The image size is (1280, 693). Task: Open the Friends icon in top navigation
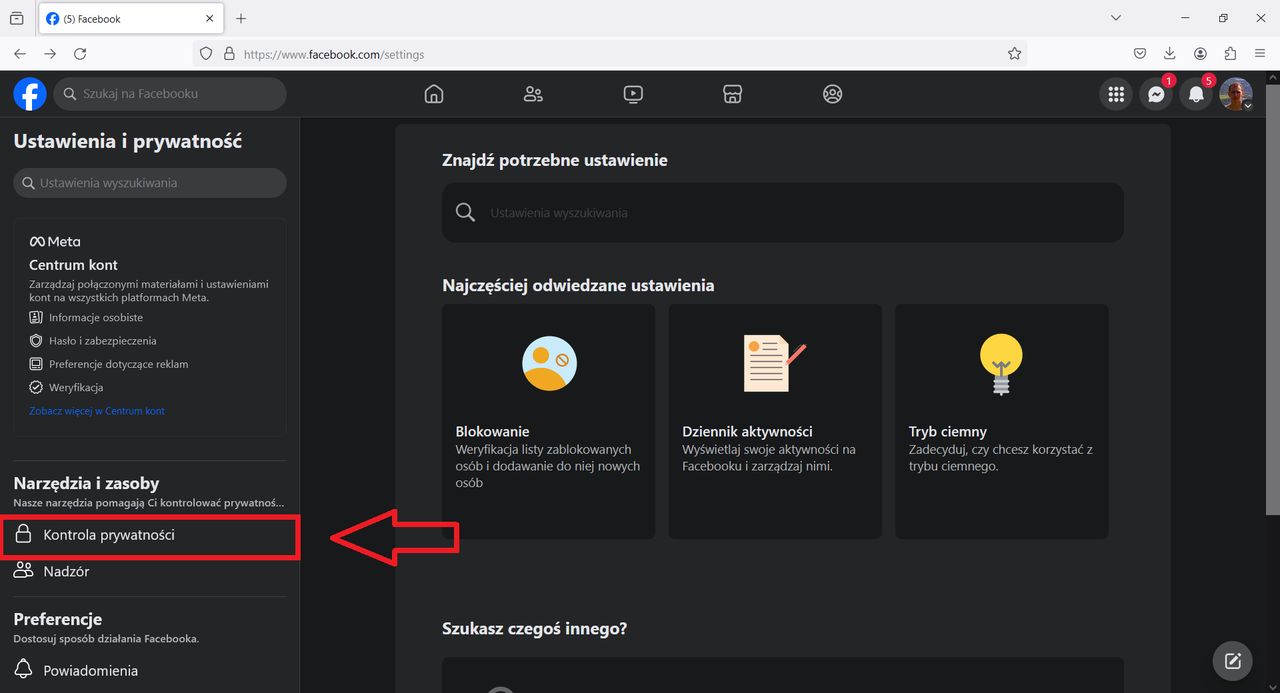[533, 94]
